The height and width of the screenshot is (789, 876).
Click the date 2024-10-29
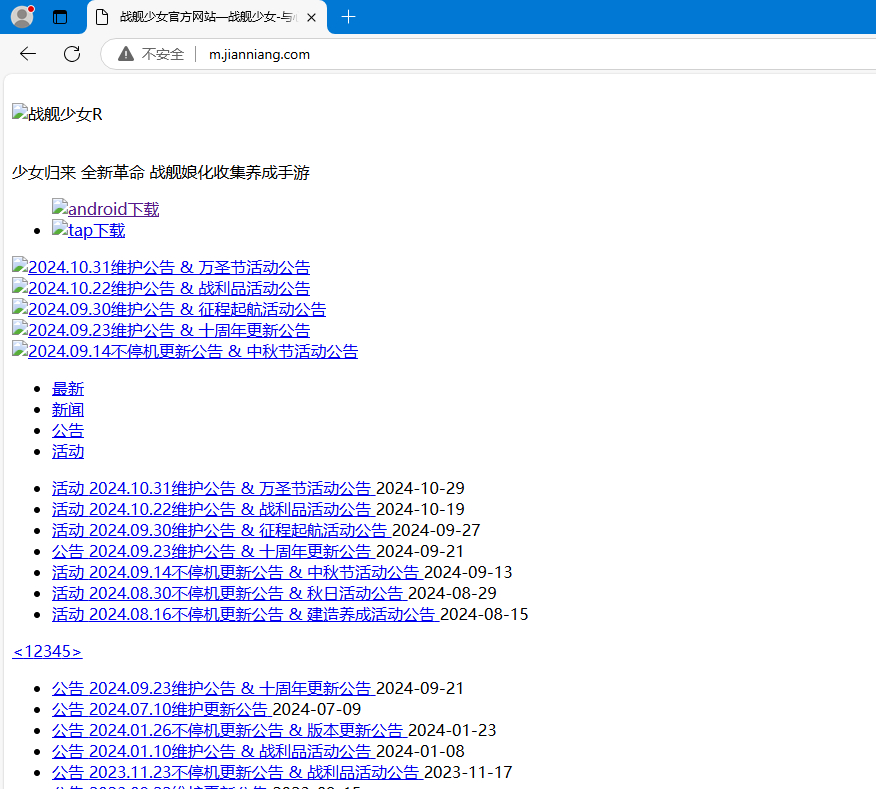(x=420, y=488)
